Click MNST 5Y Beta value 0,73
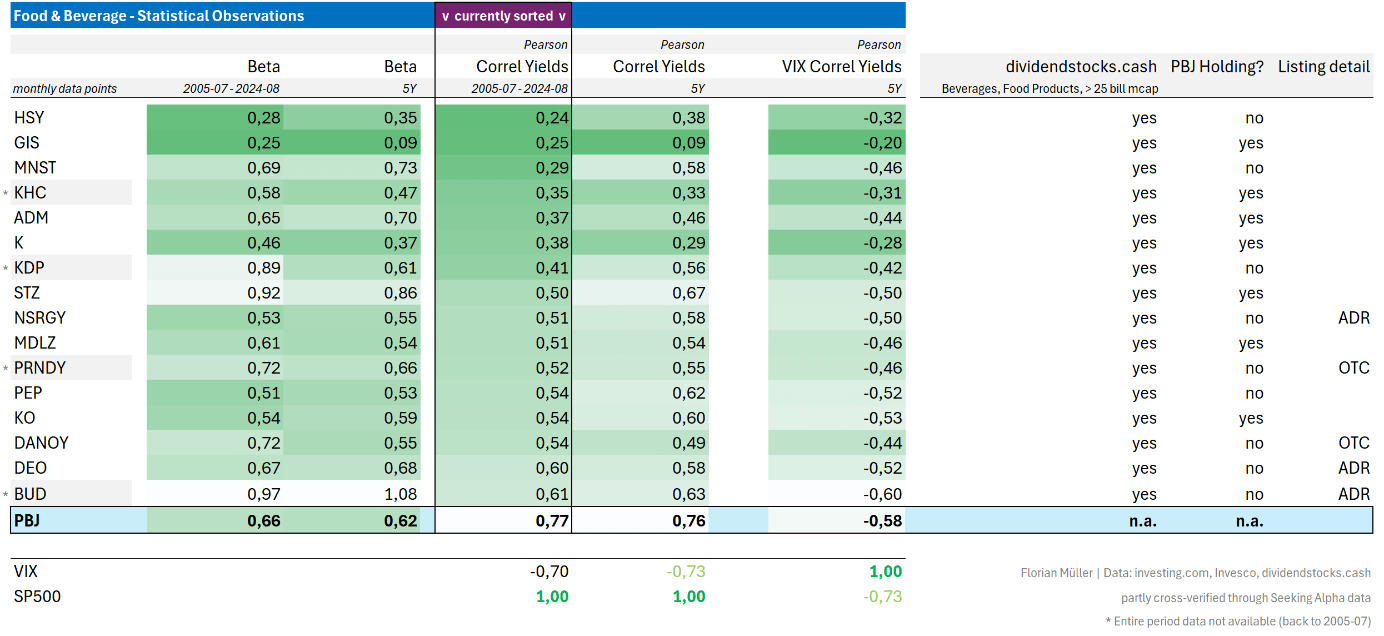This screenshot has height=636, width=1384. click(x=400, y=168)
